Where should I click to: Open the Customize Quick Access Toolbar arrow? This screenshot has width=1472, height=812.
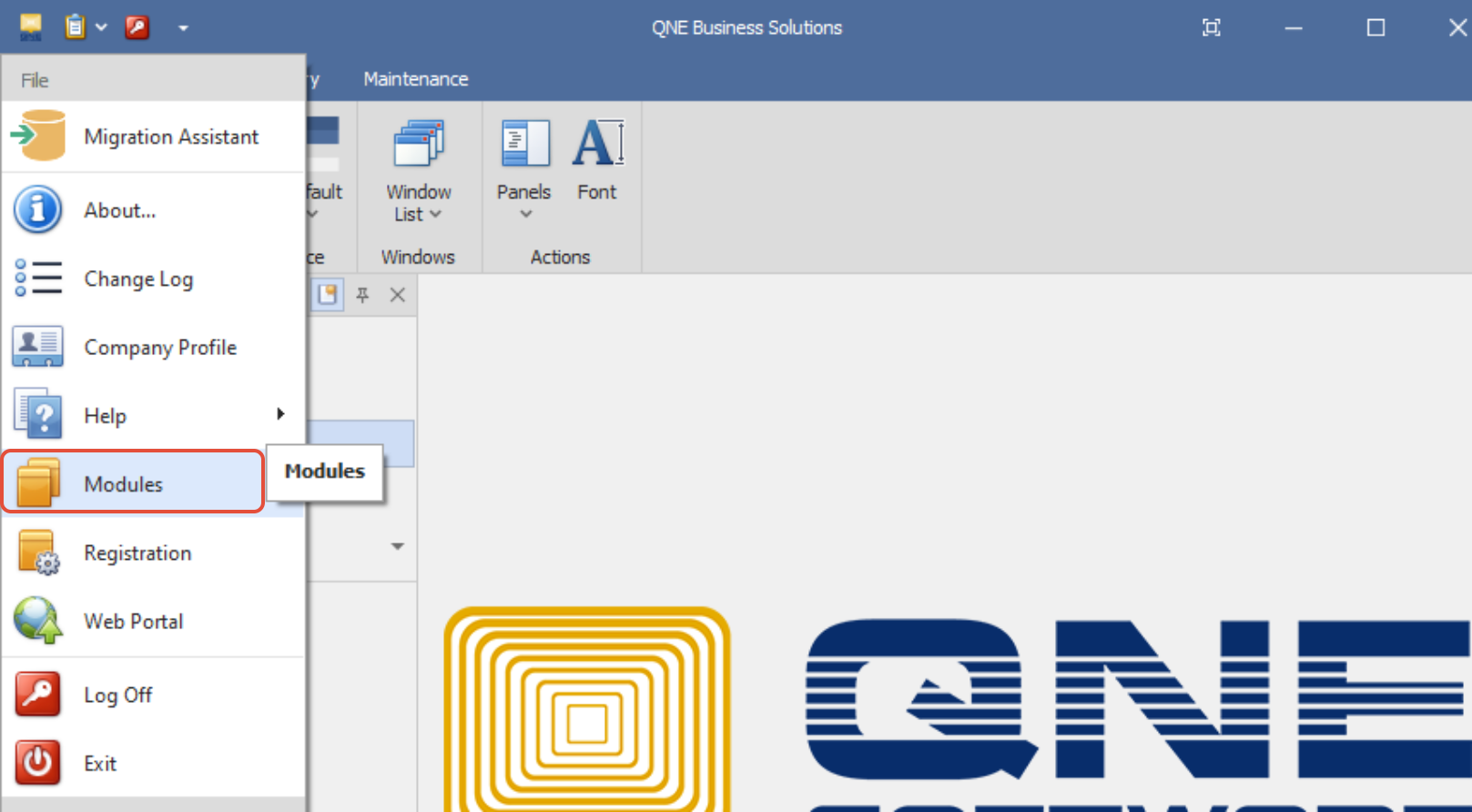183,28
